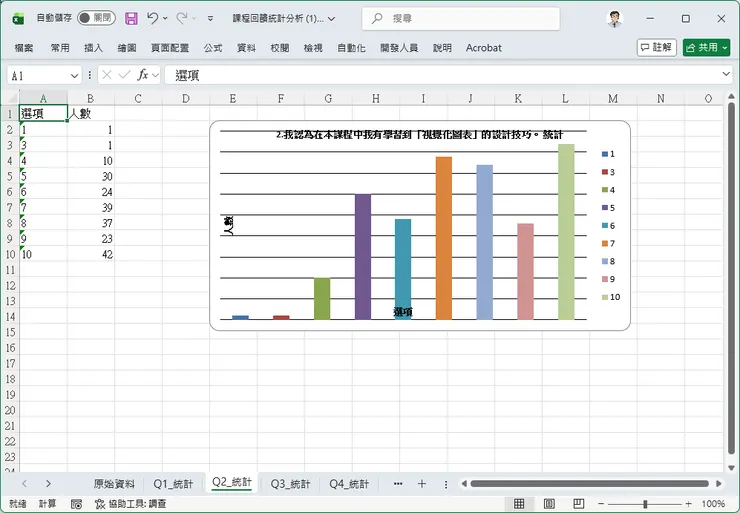
Task: Open the Undo history dropdown
Action: 165,18
